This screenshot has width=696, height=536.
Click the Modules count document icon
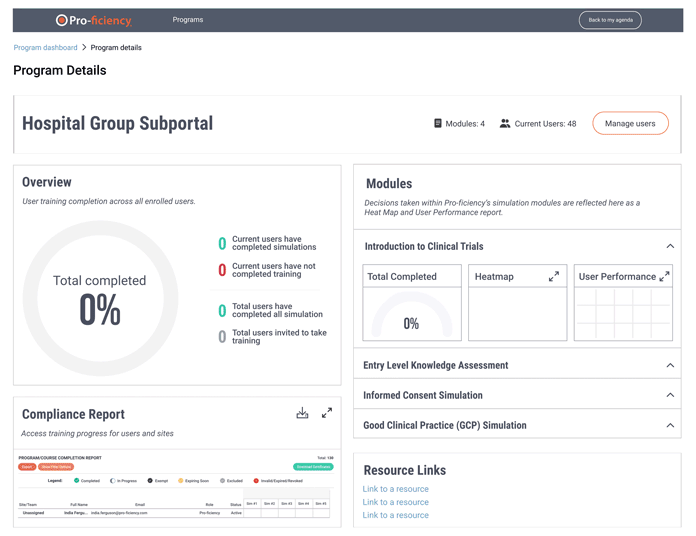pyautogui.click(x=438, y=124)
